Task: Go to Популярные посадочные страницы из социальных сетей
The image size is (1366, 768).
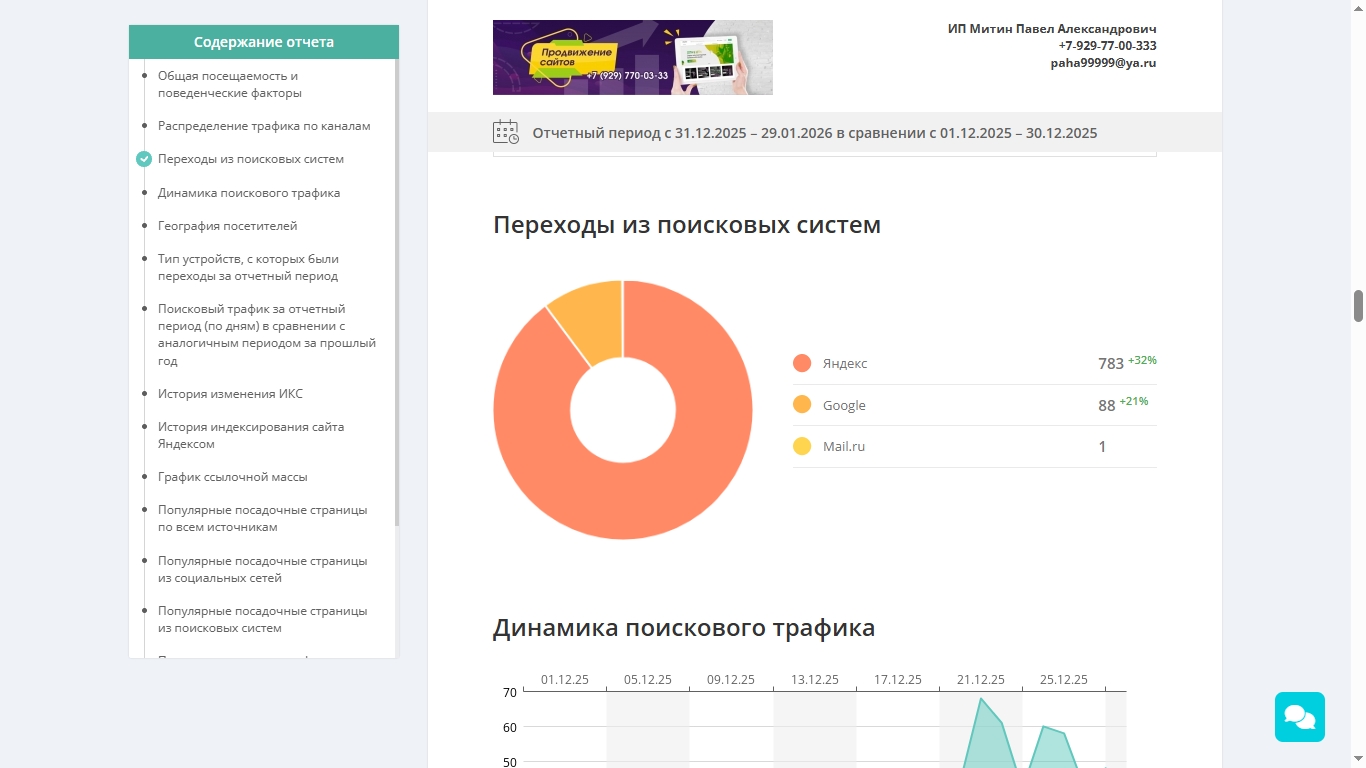Action: [x=262, y=569]
